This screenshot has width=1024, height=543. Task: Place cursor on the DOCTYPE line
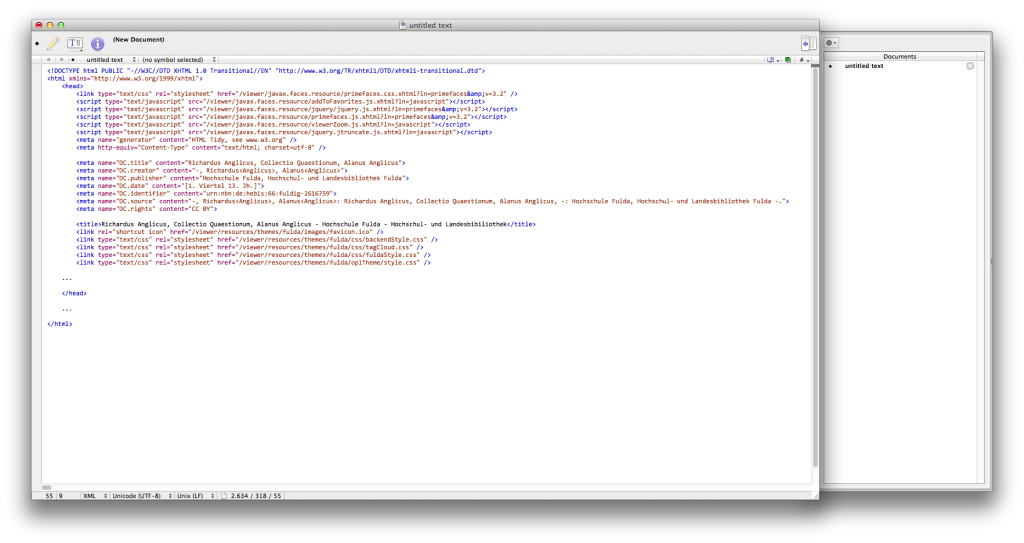tap(266, 71)
